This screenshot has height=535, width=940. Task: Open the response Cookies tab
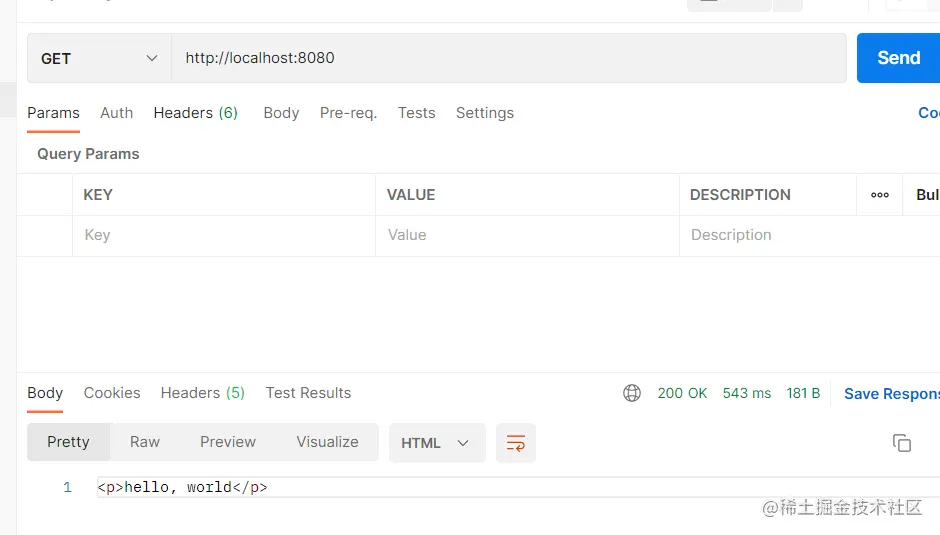point(112,393)
